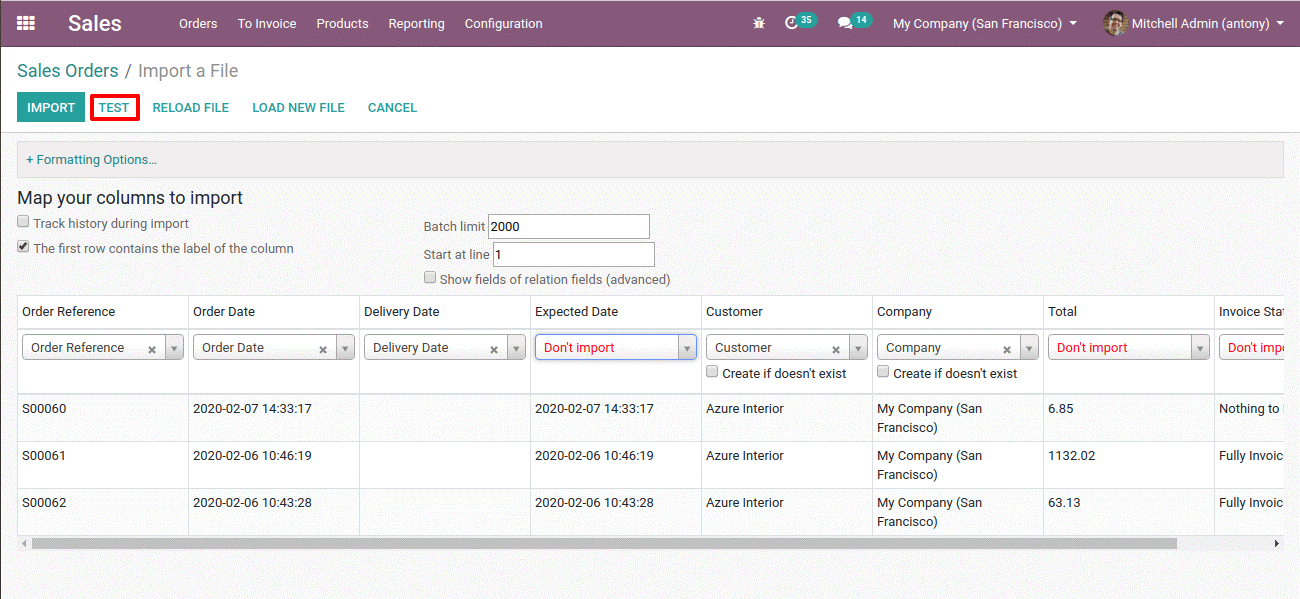
Task: Uncheck first row contains label option
Action: [23, 246]
